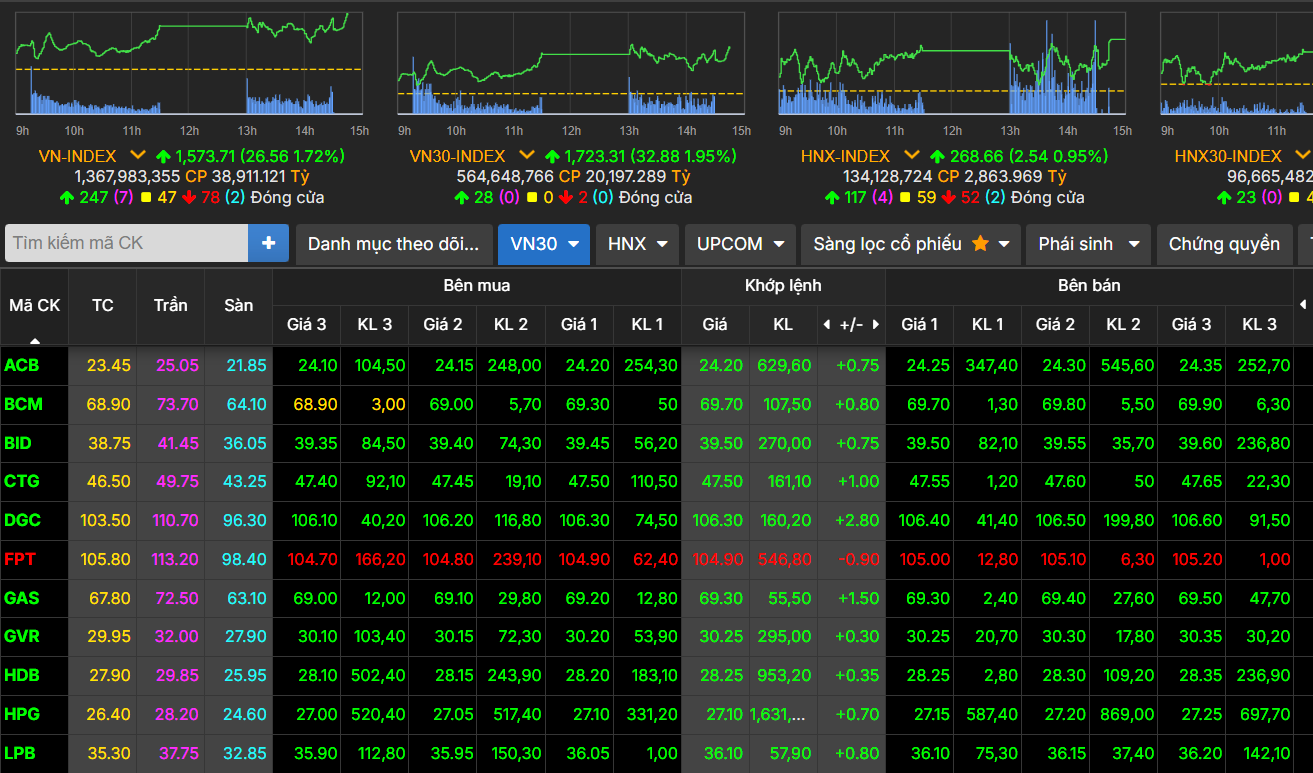The width and height of the screenshot is (1313, 773).
Task: Click the HNX-INDEX chart thumbnail
Action: point(952,65)
